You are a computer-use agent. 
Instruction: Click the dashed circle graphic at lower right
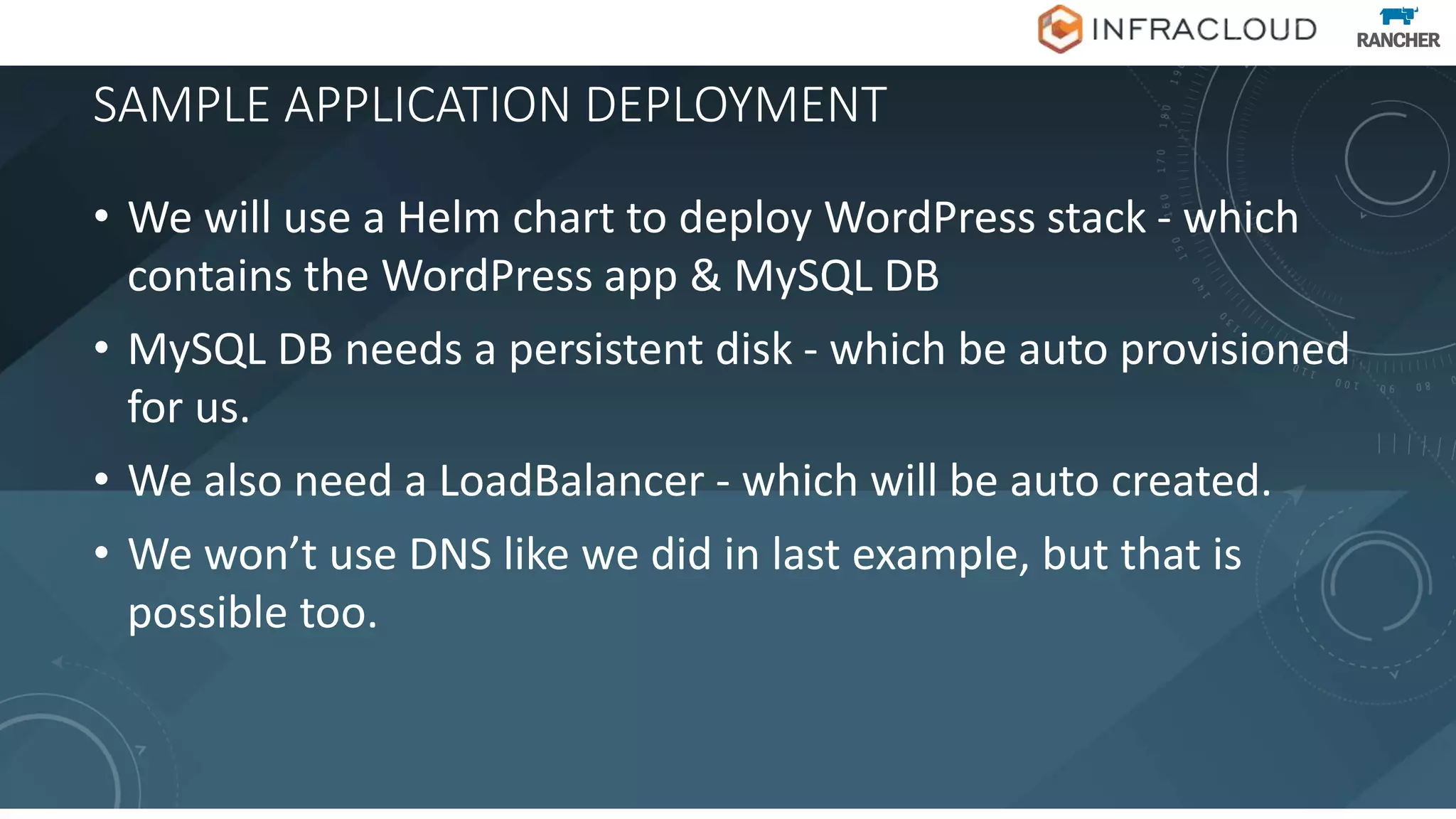(1376, 587)
